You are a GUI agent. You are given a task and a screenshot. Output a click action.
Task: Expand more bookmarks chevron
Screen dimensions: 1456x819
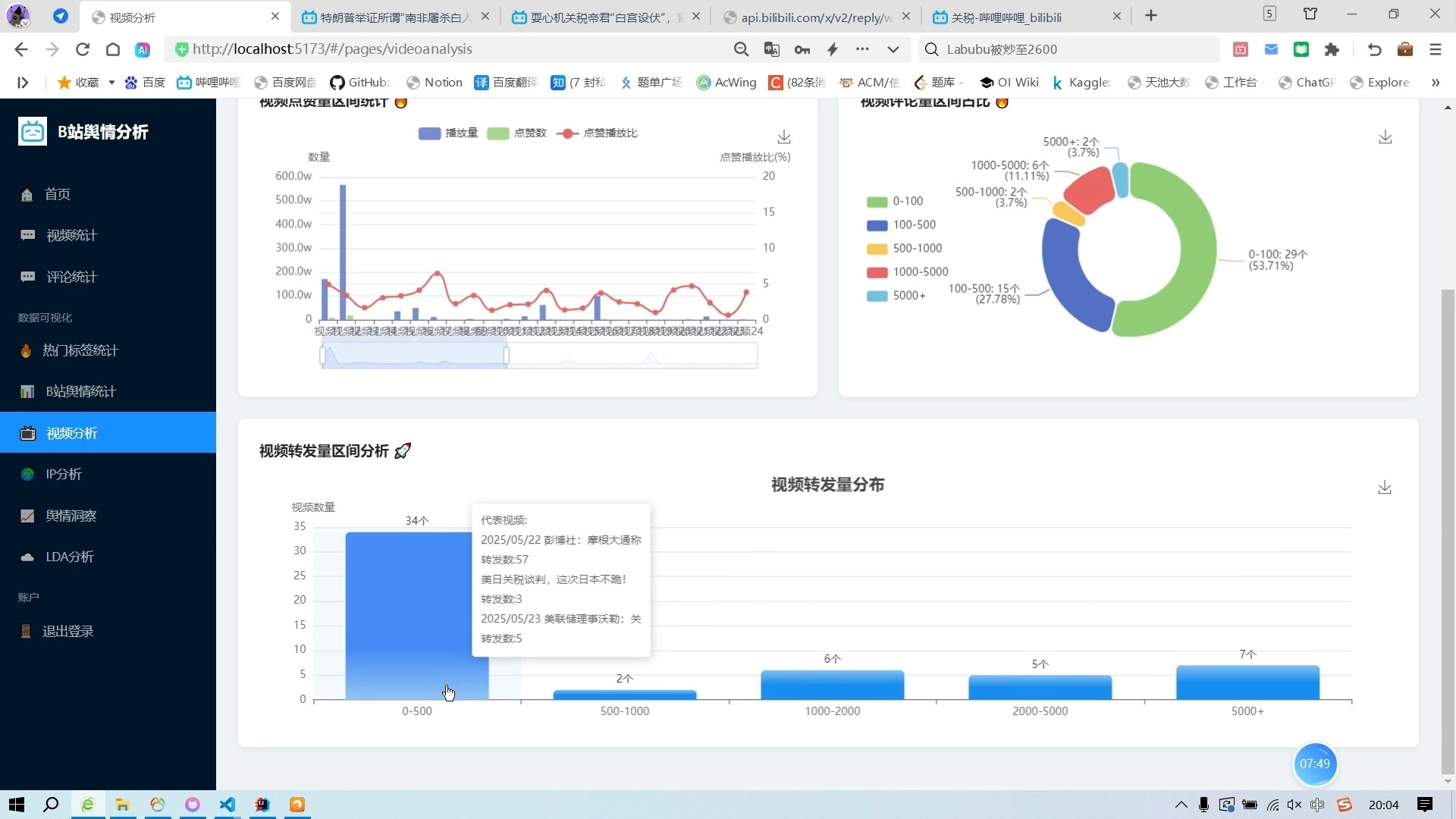1436,83
